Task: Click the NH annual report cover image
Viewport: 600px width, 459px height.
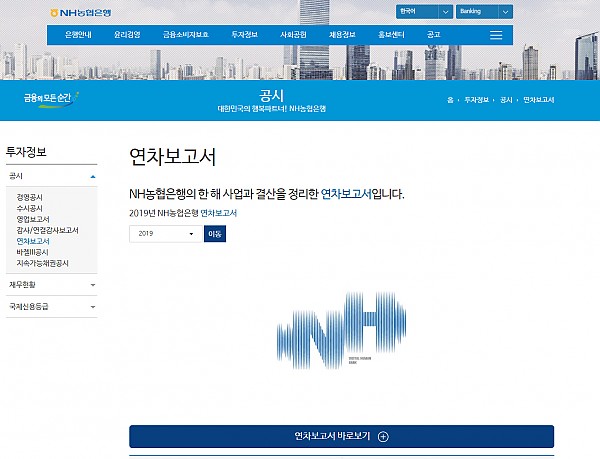Action: pyautogui.click(x=341, y=330)
